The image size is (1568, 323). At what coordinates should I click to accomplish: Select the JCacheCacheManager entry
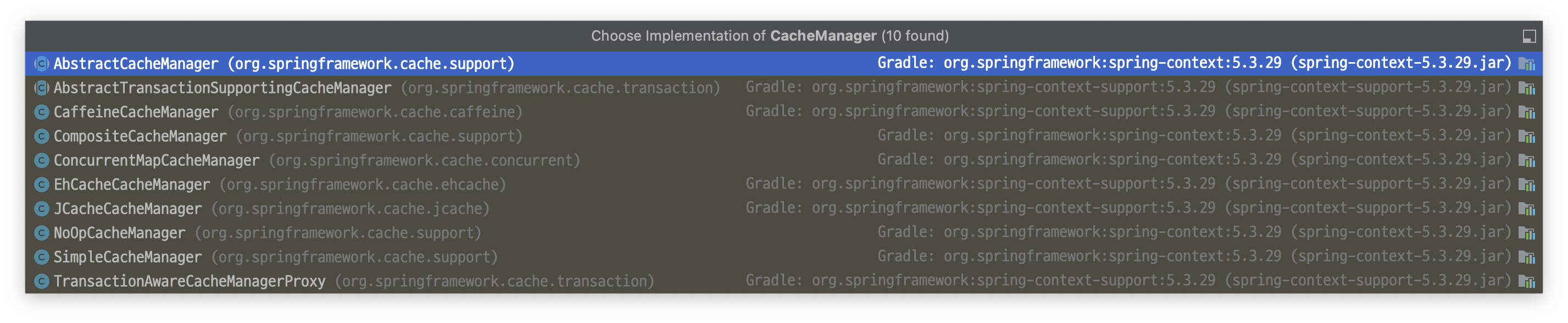(x=783, y=209)
